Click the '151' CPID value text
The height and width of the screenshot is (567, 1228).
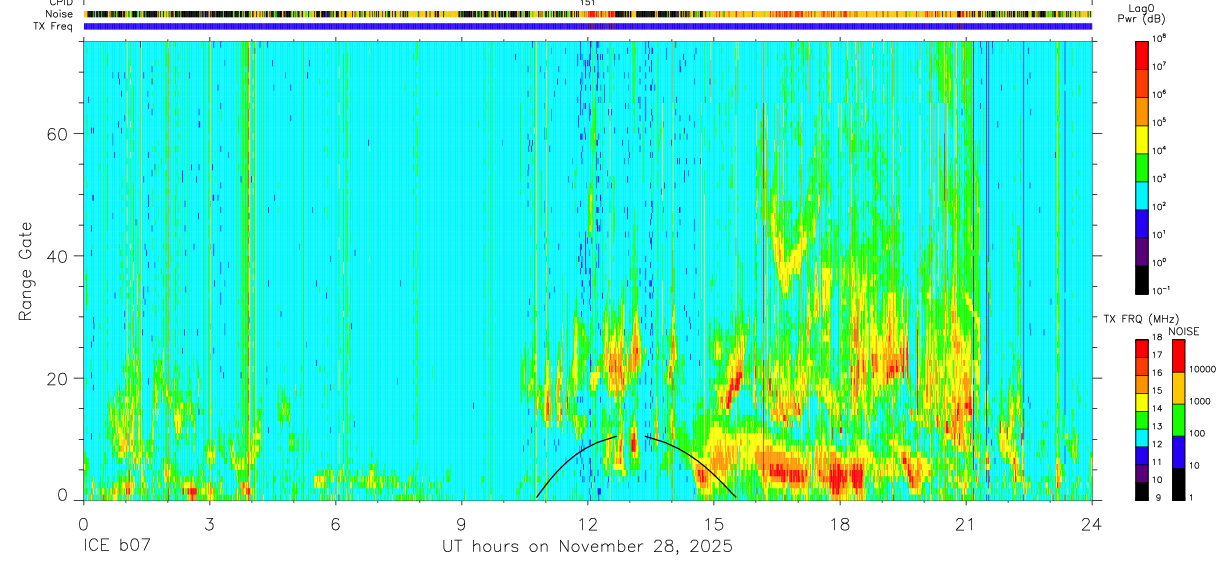(588, 3)
